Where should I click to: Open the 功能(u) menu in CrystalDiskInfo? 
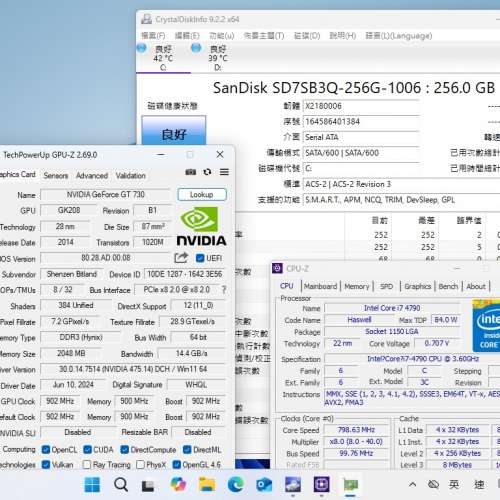pyautogui.click(x=222, y=36)
